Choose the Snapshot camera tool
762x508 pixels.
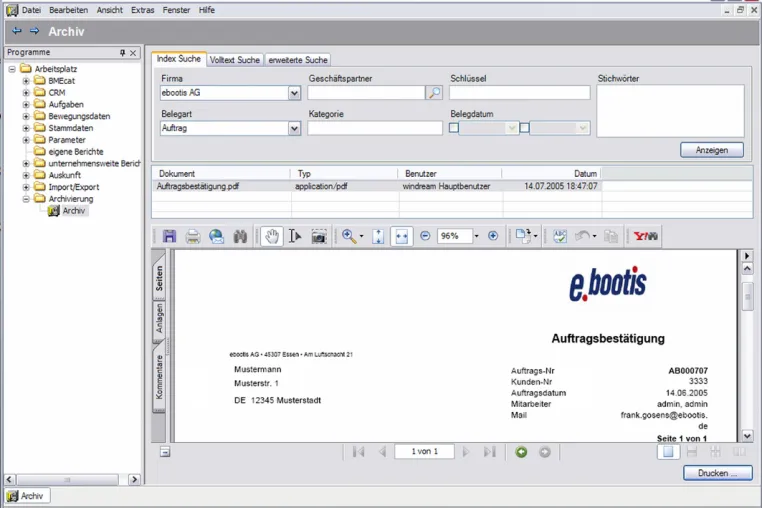tap(319, 236)
